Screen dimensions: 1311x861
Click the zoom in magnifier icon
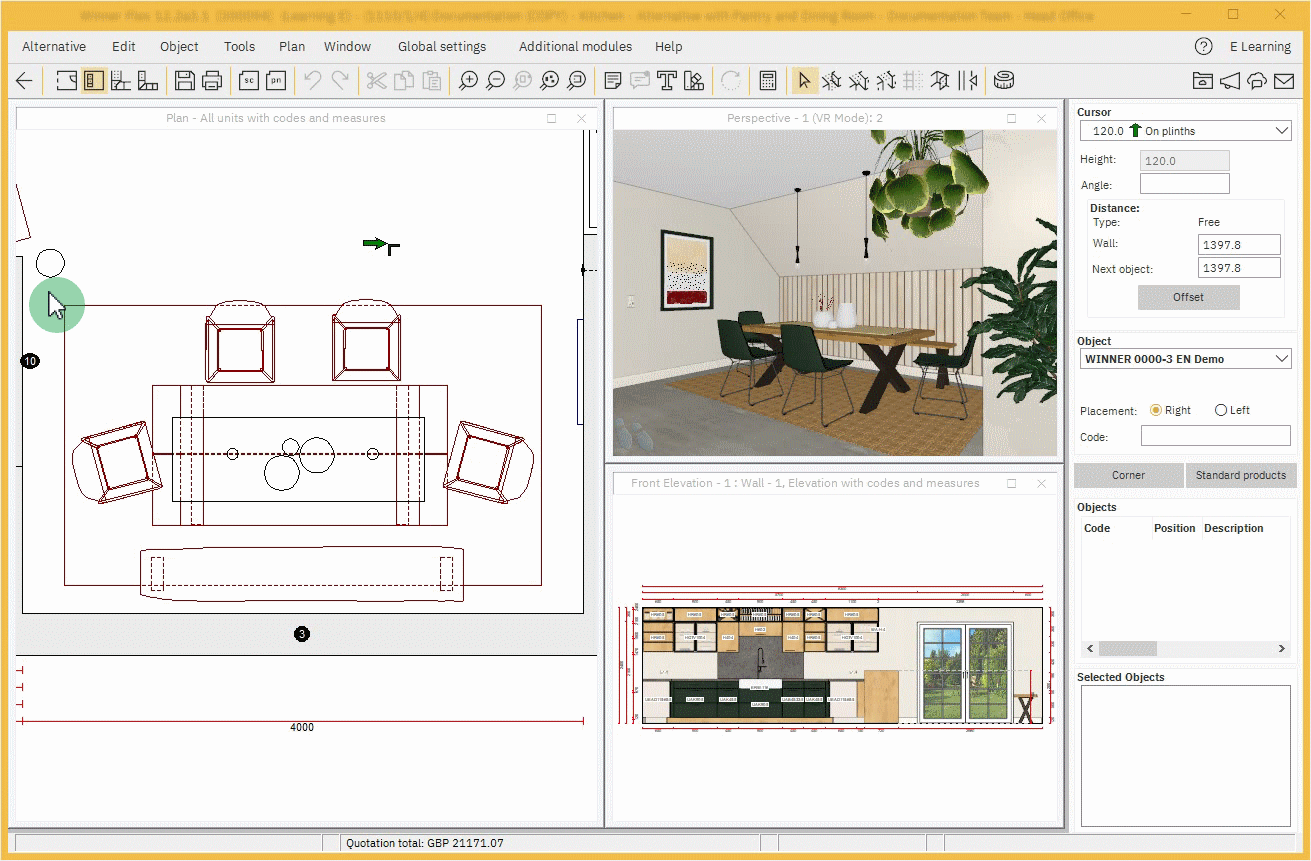click(x=468, y=81)
